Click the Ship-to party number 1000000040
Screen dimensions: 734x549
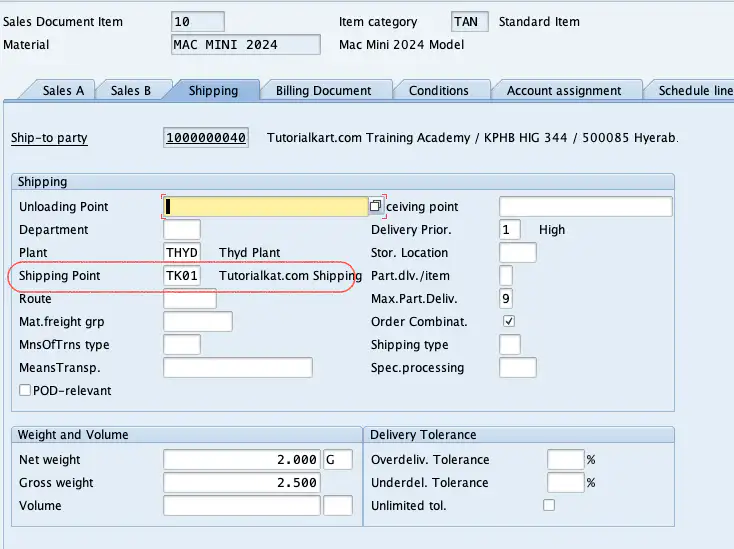click(206, 138)
